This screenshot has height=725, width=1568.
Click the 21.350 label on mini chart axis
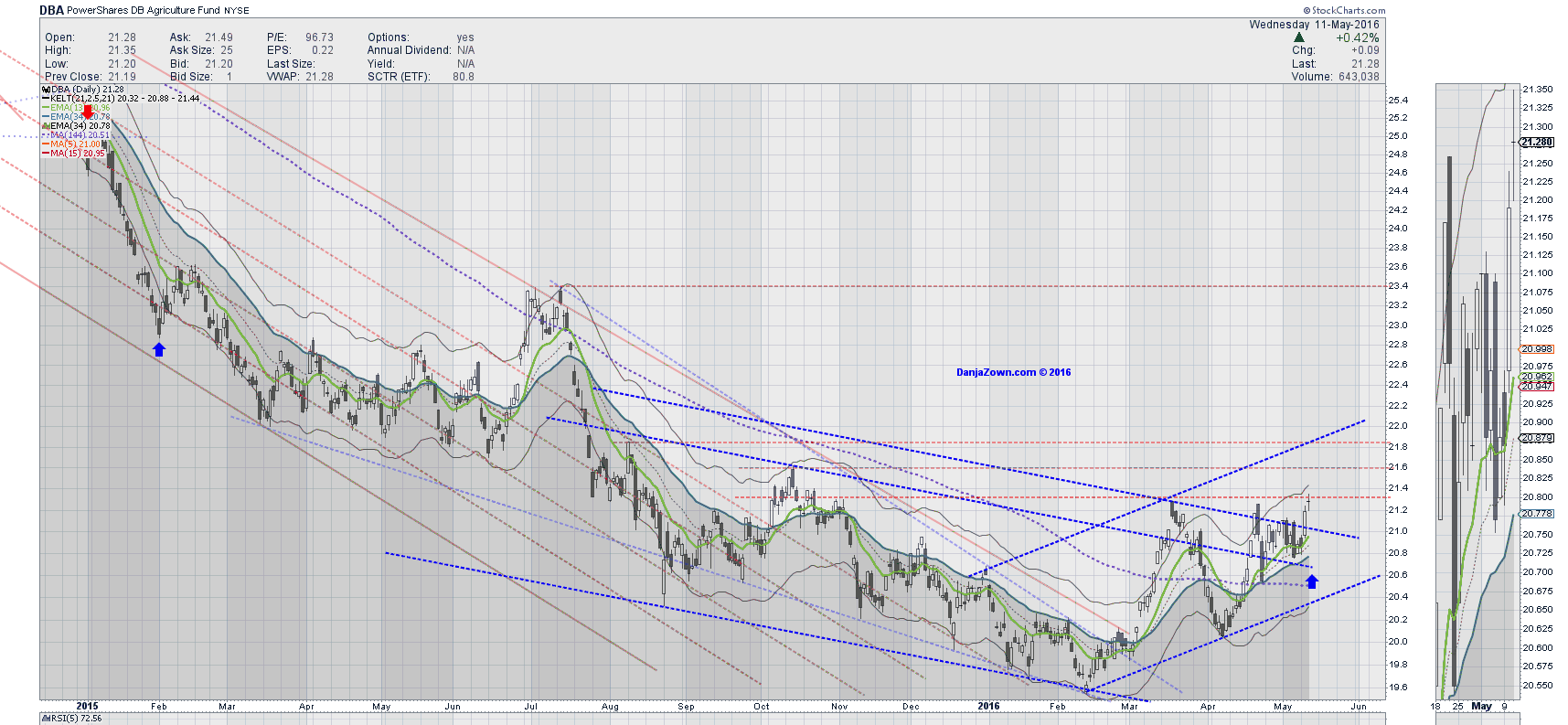tap(1537, 90)
